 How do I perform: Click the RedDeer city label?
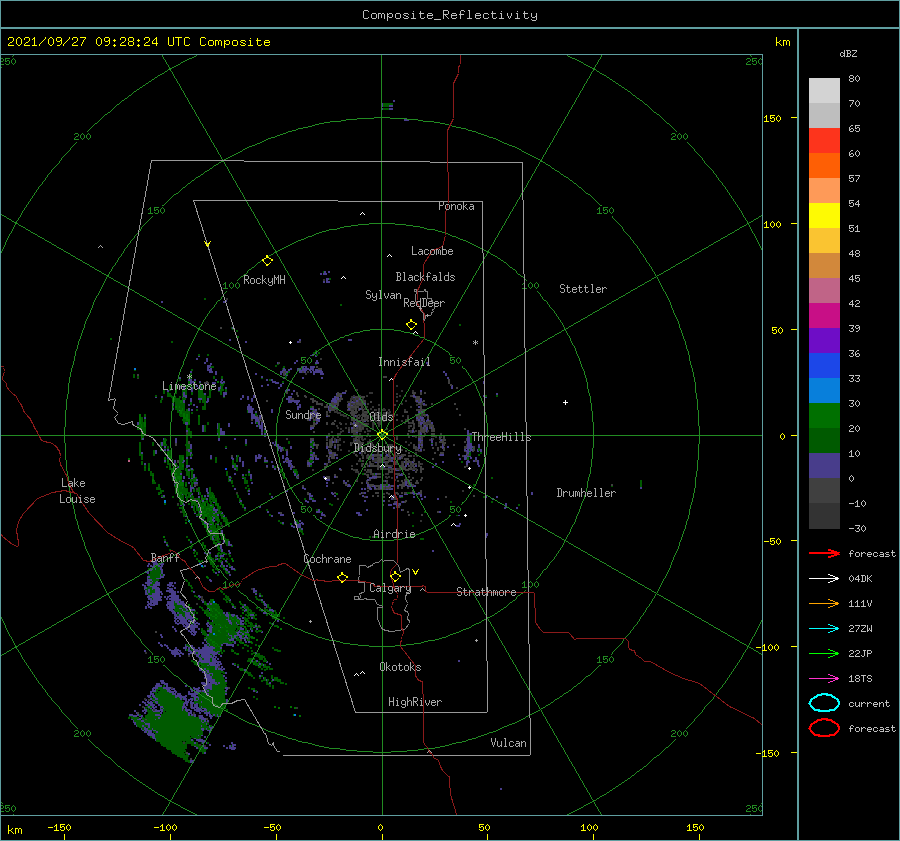click(424, 303)
